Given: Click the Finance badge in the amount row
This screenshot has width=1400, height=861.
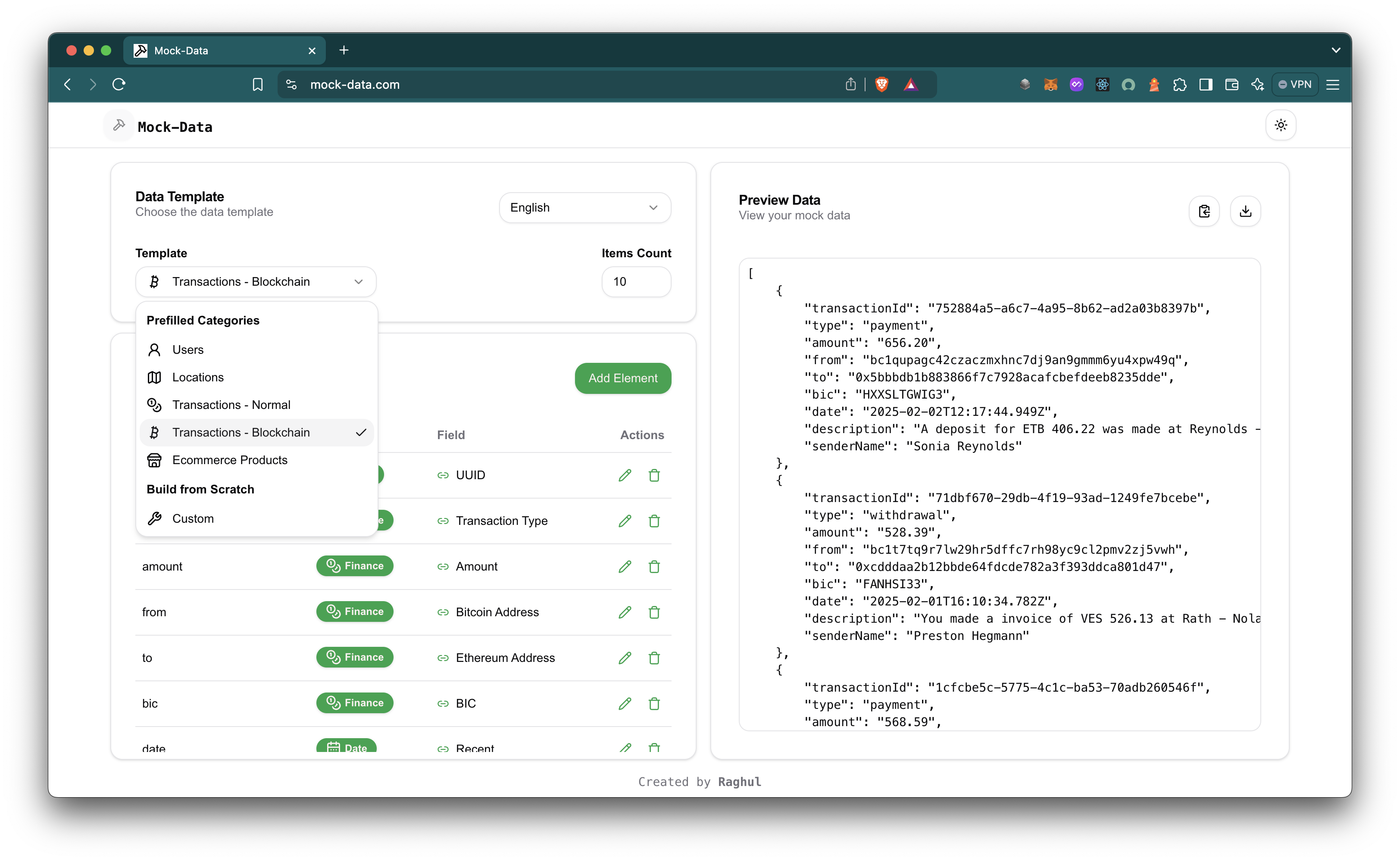Looking at the screenshot, I should [x=355, y=566].
